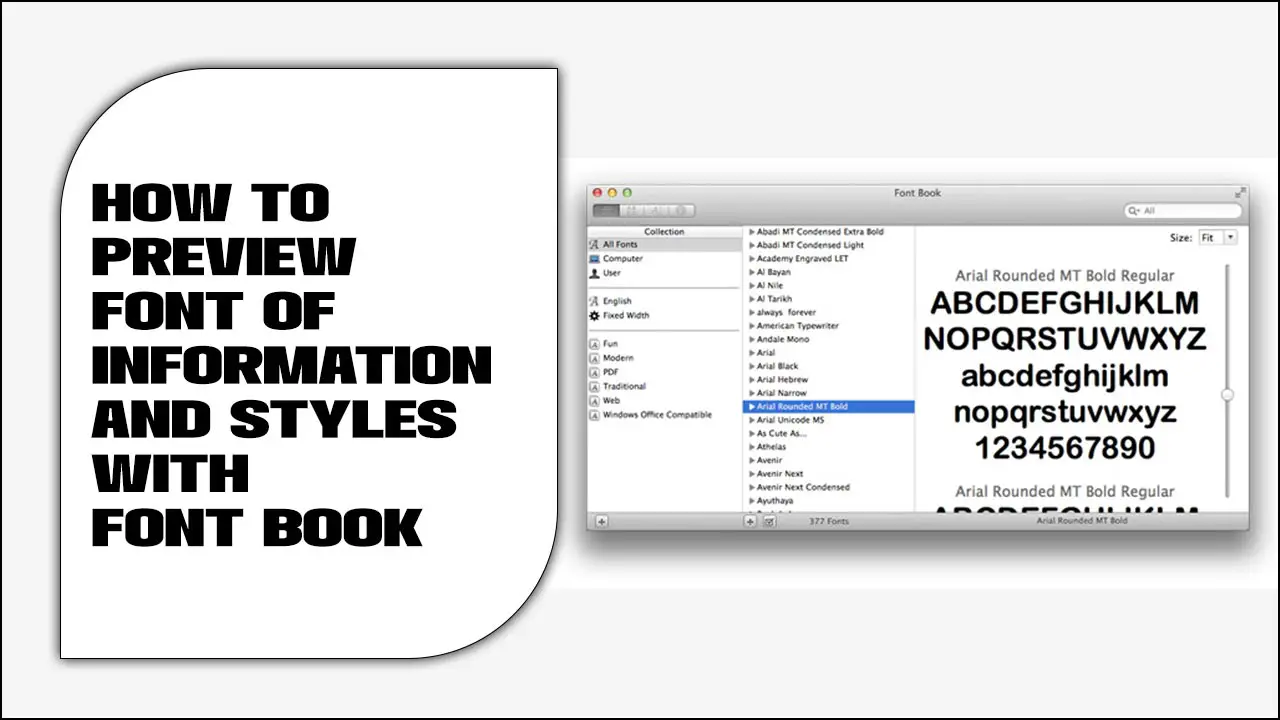Expand the Al Nile disclosure triangle
The image size is (1280, 720).
[x=752, y=286]
